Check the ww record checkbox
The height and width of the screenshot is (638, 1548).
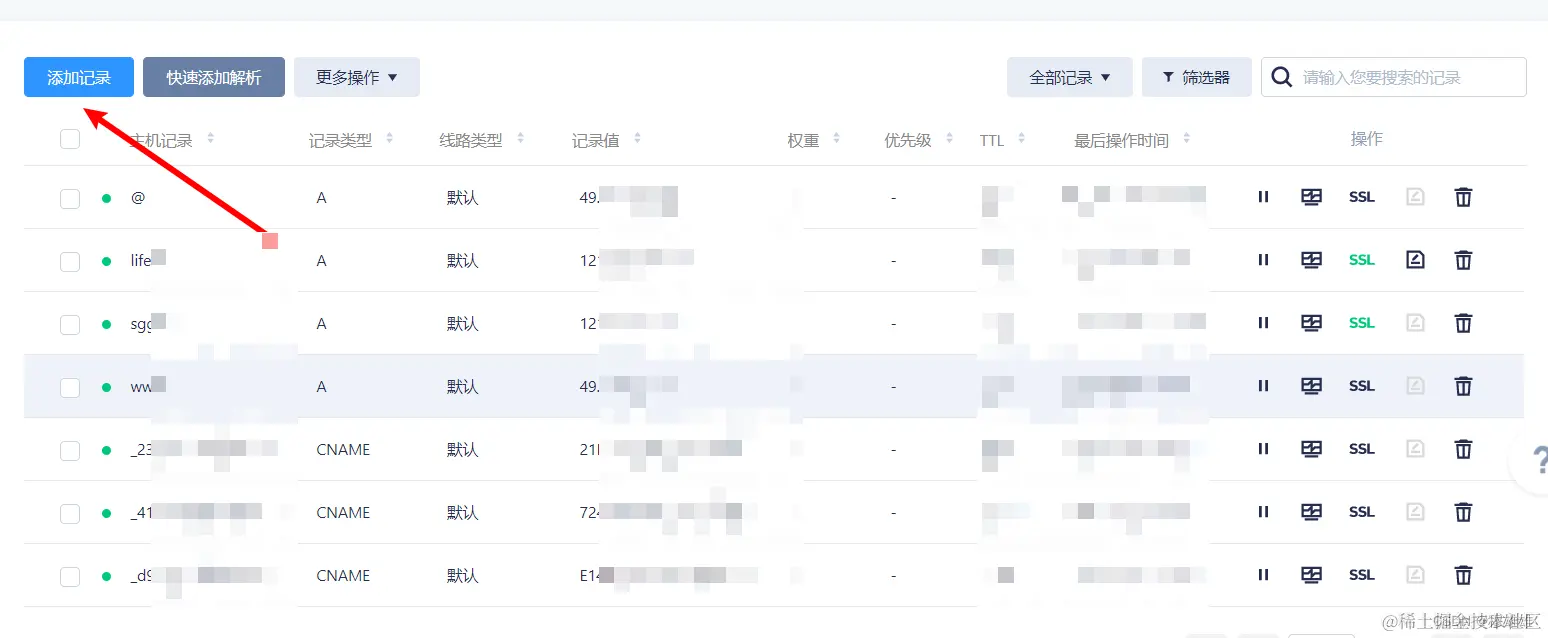70,387
